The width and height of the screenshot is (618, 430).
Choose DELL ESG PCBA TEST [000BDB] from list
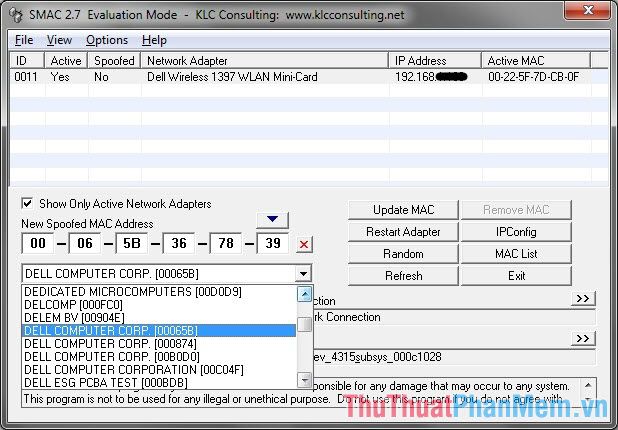coord(159,382)
